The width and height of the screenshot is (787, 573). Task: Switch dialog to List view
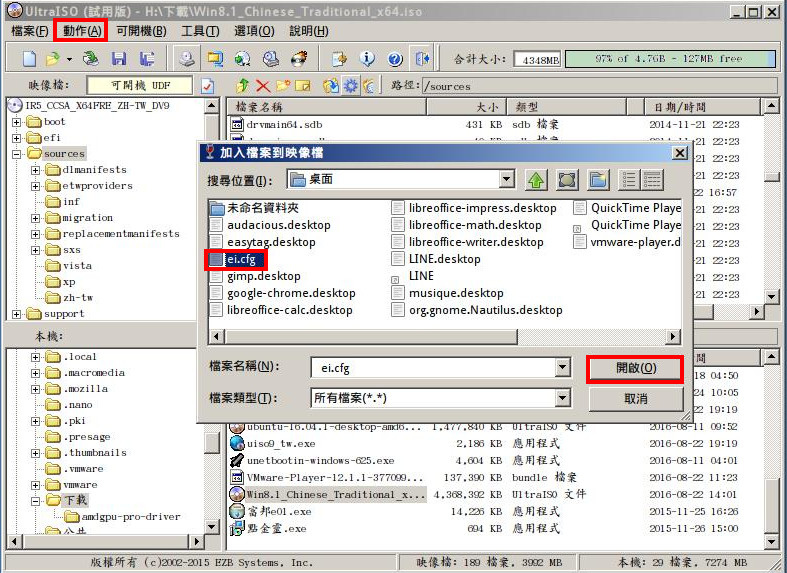click(629, 180)
